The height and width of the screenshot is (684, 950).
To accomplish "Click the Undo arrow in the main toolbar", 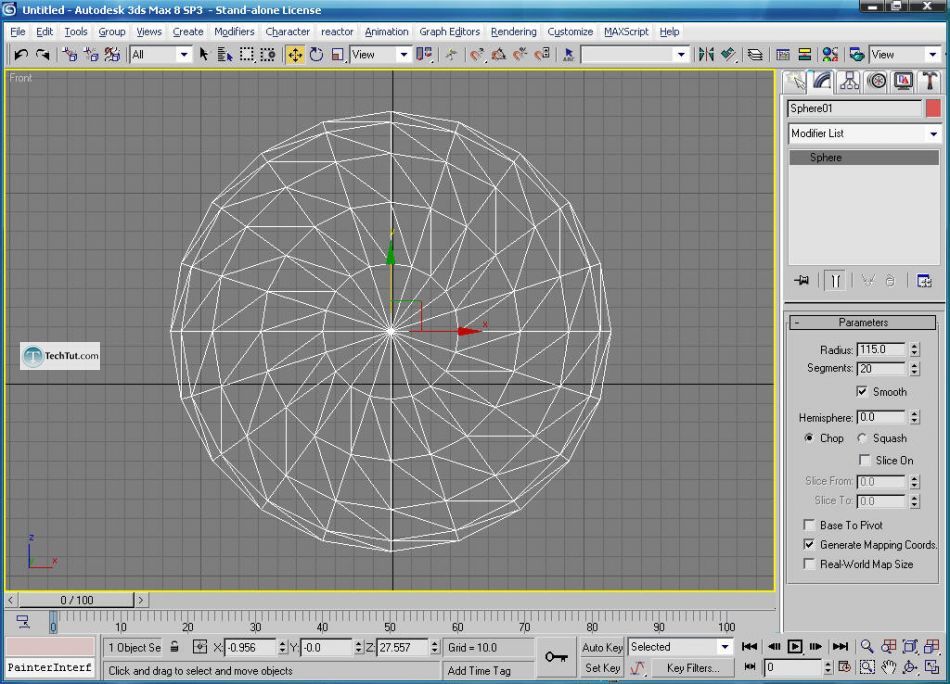I will [21, 55].
